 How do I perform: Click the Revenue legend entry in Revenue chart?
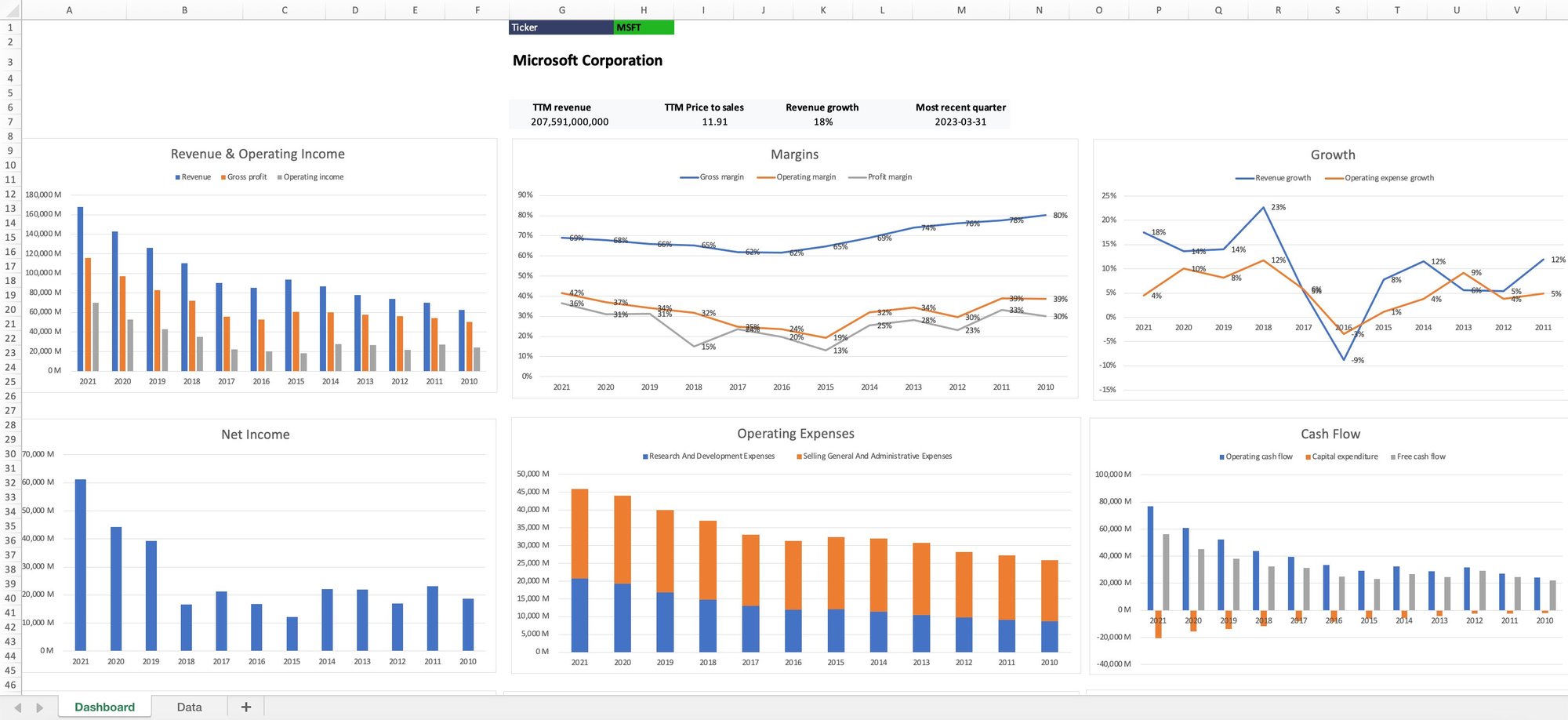193,176
